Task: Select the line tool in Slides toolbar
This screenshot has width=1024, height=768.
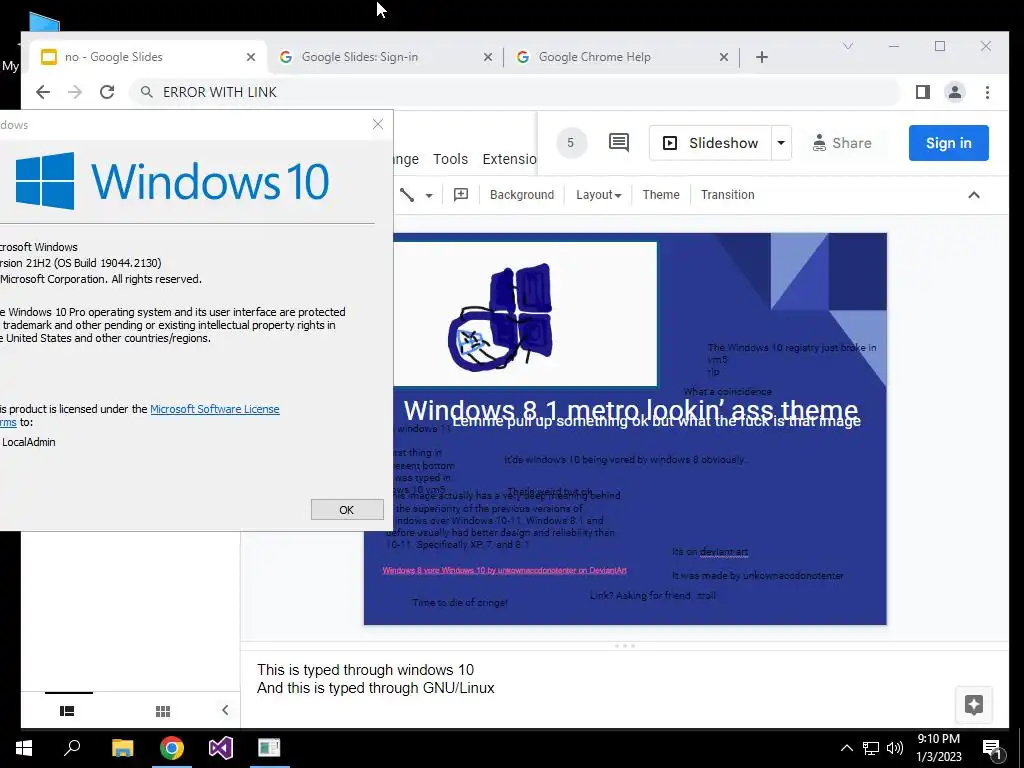Action: [x=407, y=195]
